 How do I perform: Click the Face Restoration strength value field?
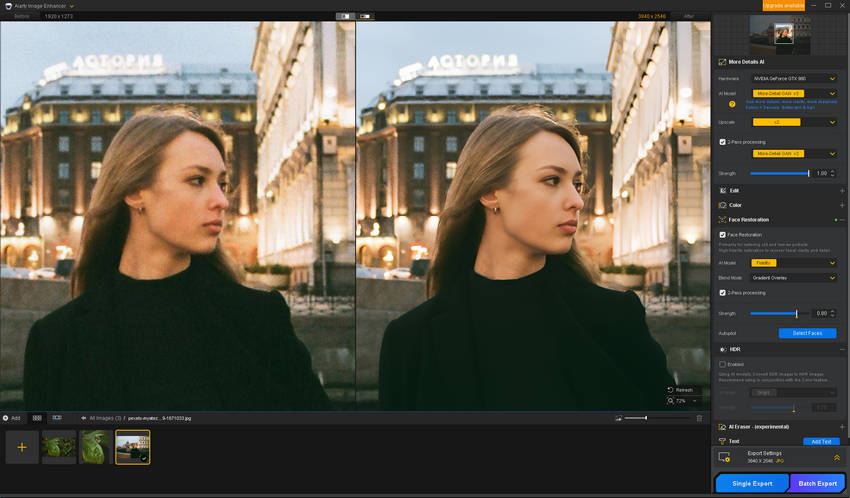click(x=822, y=314)
